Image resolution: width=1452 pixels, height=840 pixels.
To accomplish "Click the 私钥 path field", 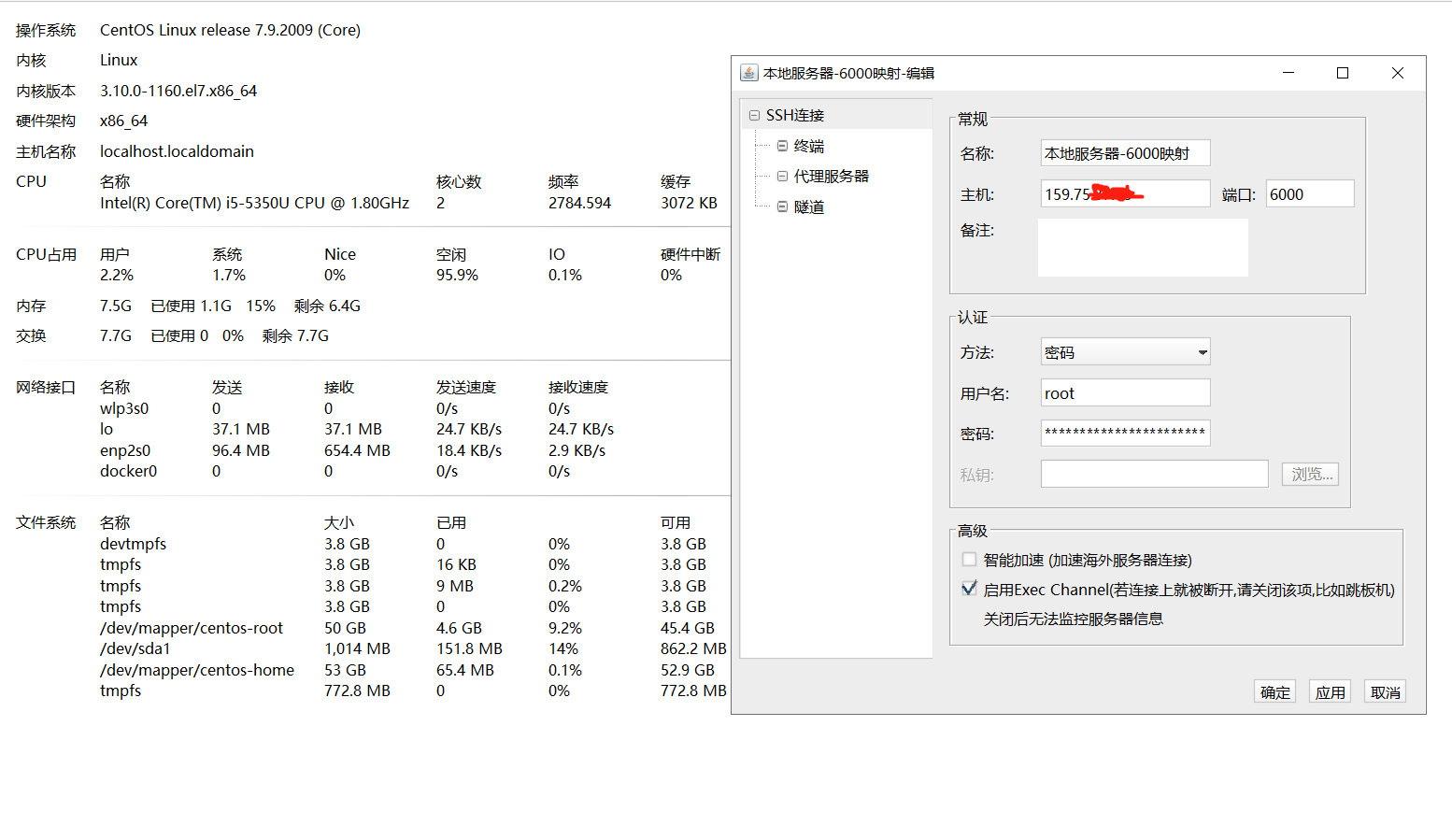I will pyautogui.click(x=1154, y=474).
